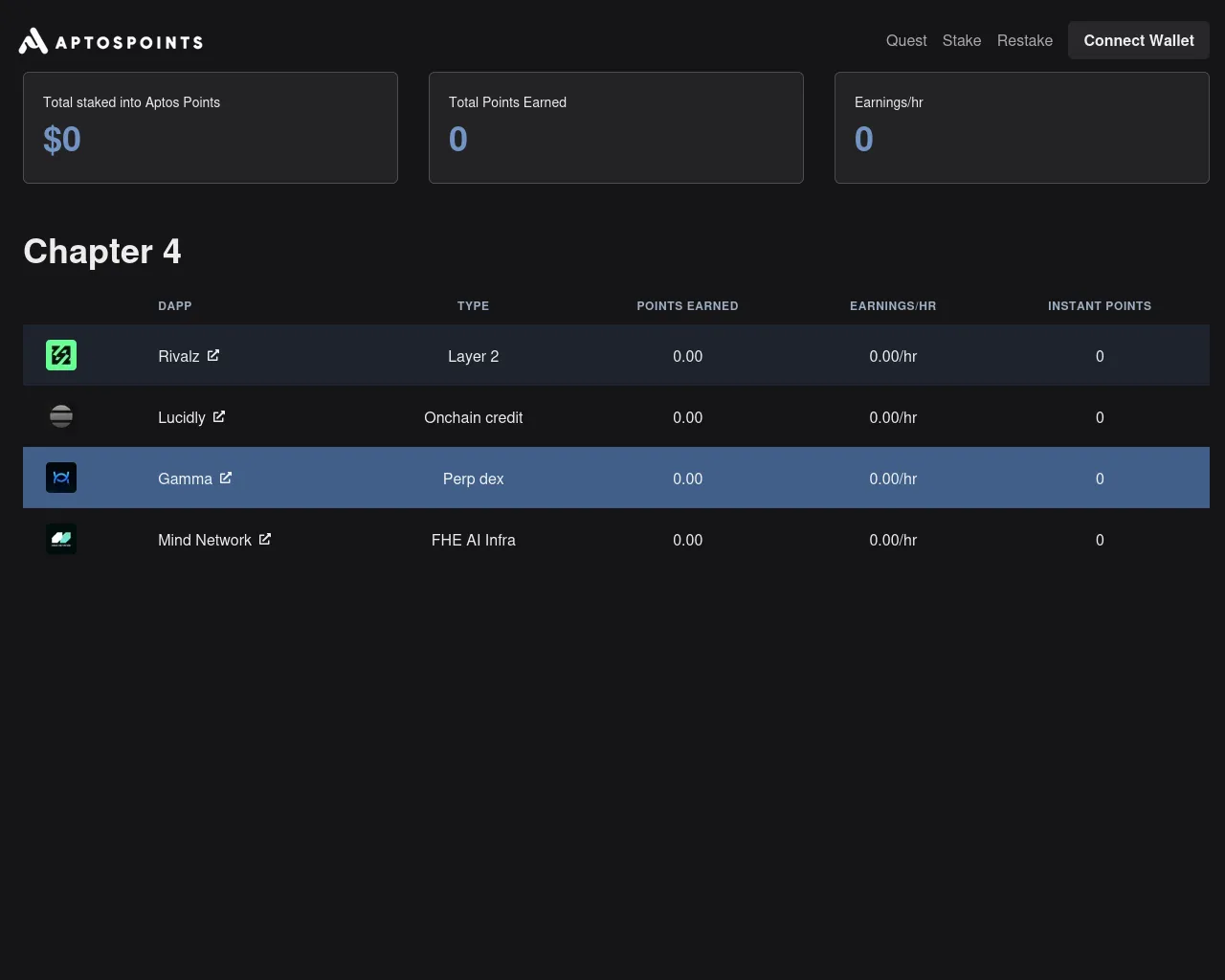This screenshot has height=980, width=1225.
Task: Click Mind Network points earned 0.00 value
Action: (687, 540)
